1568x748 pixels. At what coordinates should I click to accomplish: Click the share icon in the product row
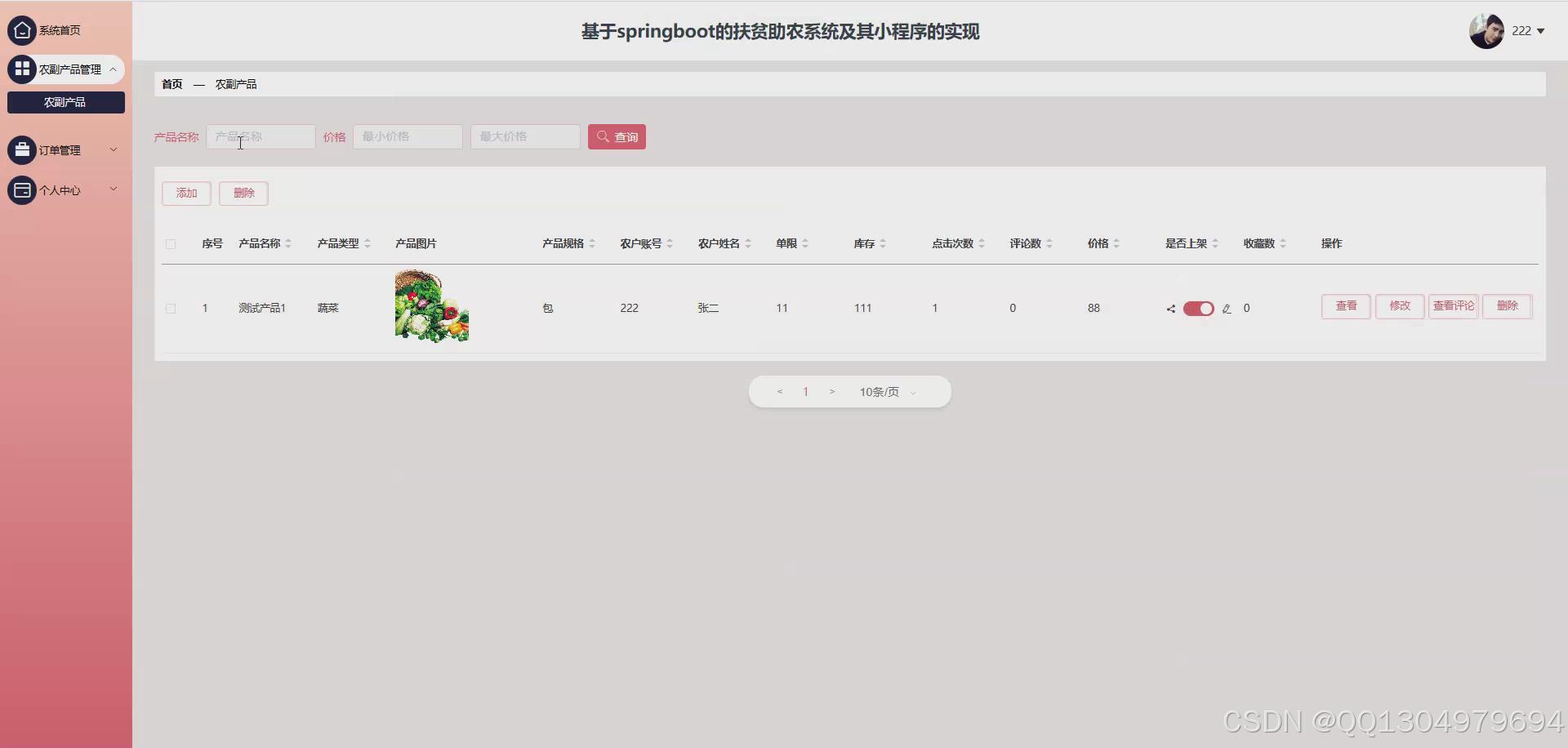pyautogui.click(x=1169, y=309)
